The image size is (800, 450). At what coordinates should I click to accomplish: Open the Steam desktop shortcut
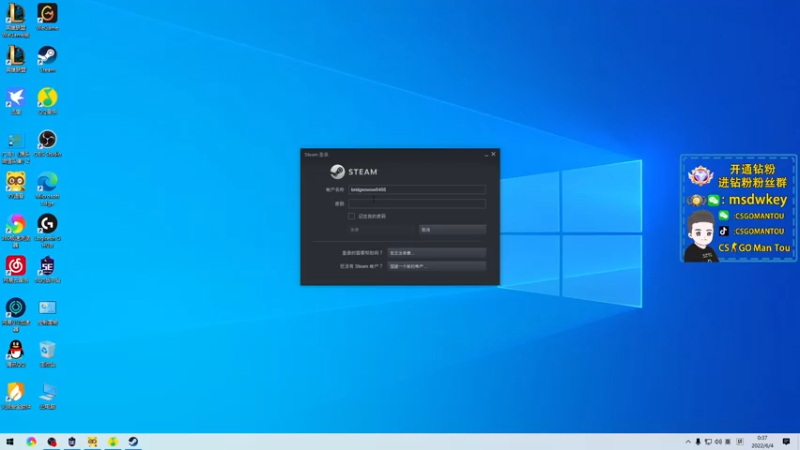(47, 59)
